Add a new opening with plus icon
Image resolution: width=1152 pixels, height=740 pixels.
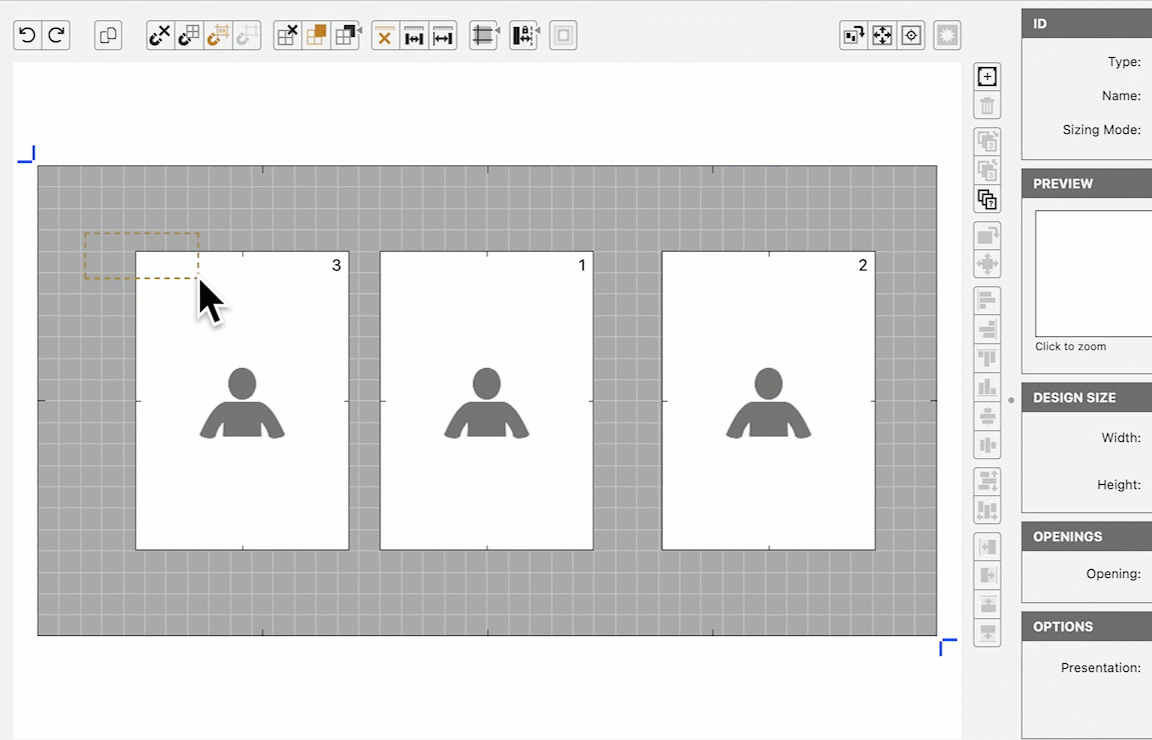(x=987, y=77)
